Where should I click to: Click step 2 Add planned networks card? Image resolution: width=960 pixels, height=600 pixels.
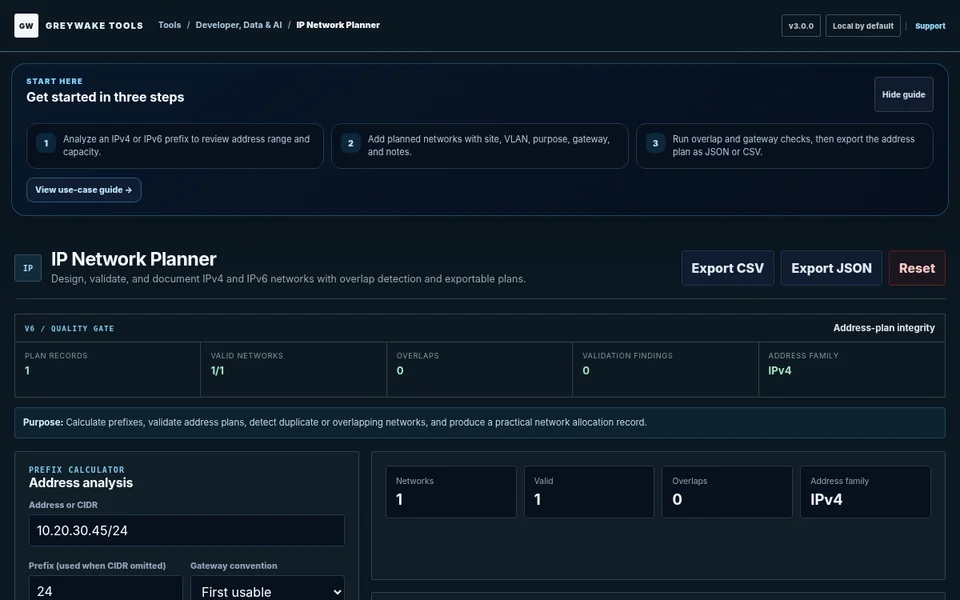[x=480, y=146]
